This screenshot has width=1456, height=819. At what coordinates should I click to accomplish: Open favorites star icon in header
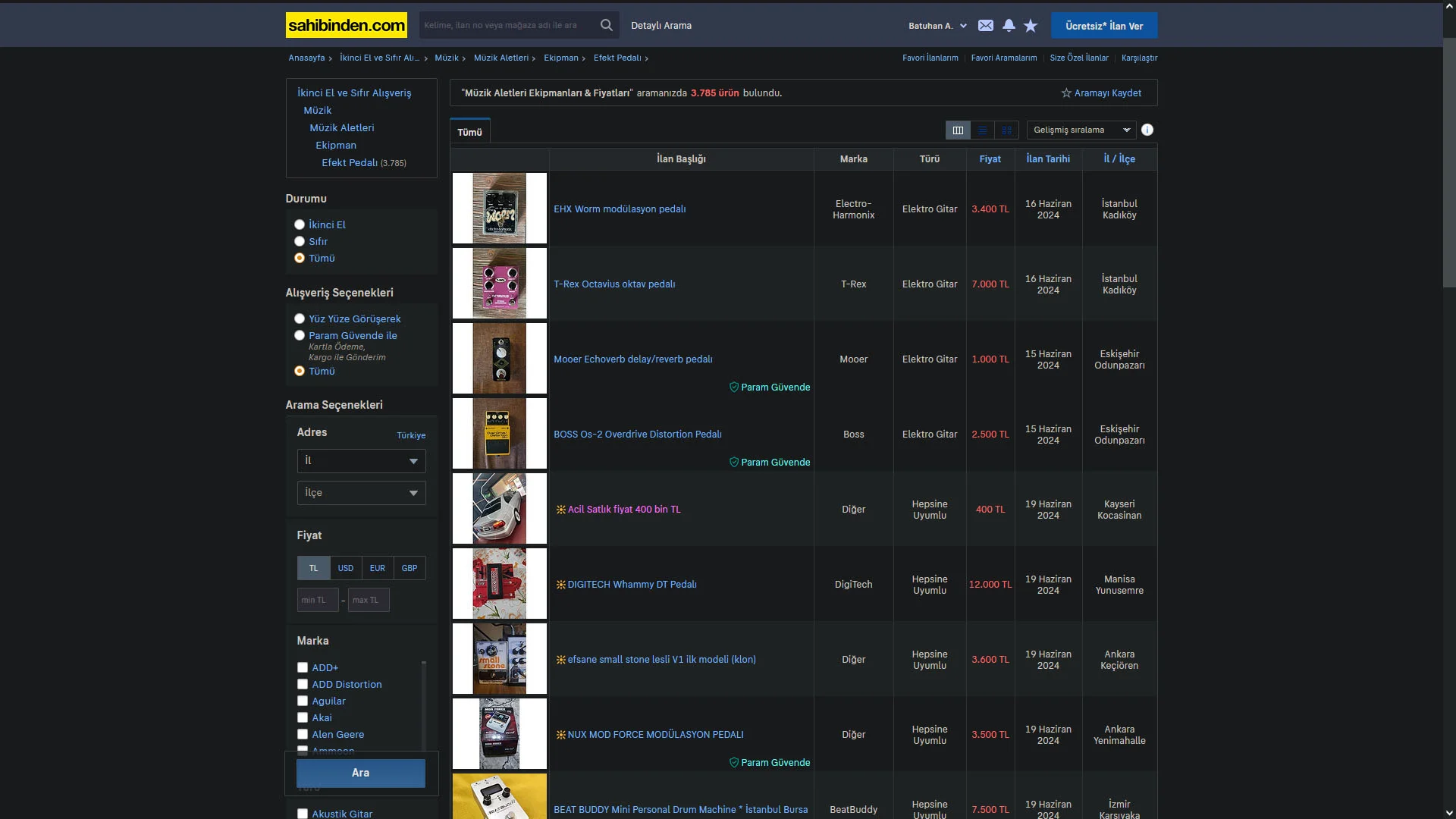tap(1031, 25)
